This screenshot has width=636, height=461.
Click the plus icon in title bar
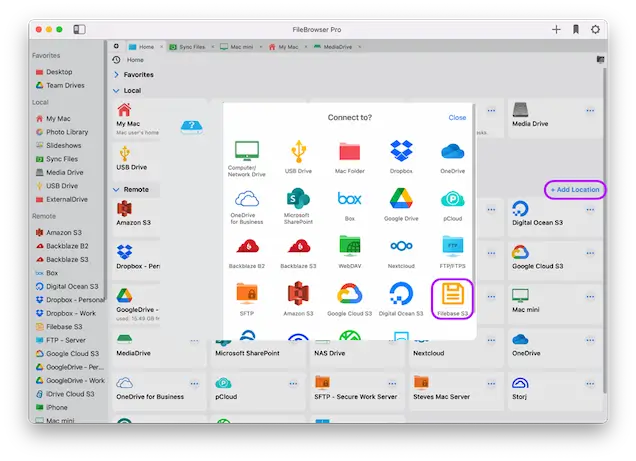(x=556, y=29)
